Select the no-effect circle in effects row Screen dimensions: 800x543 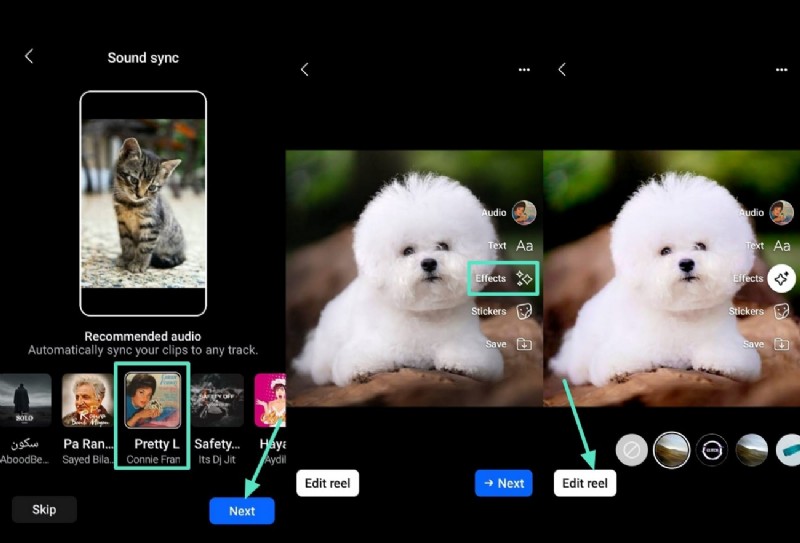[631, 450]
